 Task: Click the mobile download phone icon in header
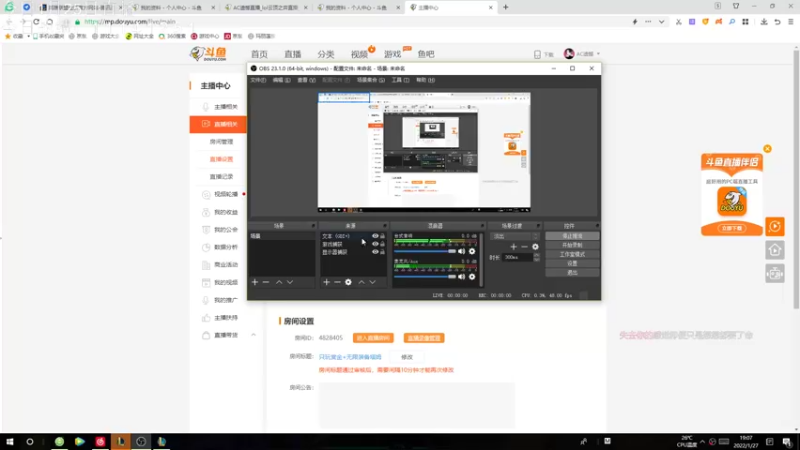tap(537, 54)
